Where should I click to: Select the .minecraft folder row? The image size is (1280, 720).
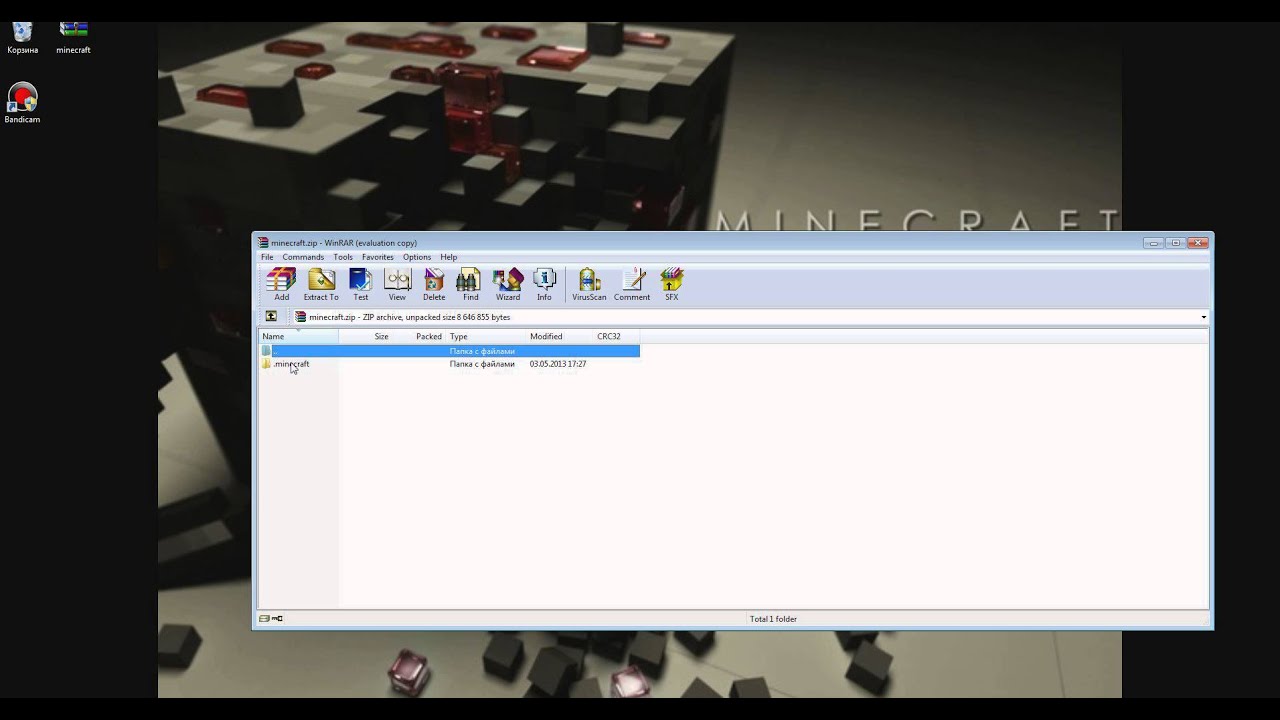click(449, 364)
